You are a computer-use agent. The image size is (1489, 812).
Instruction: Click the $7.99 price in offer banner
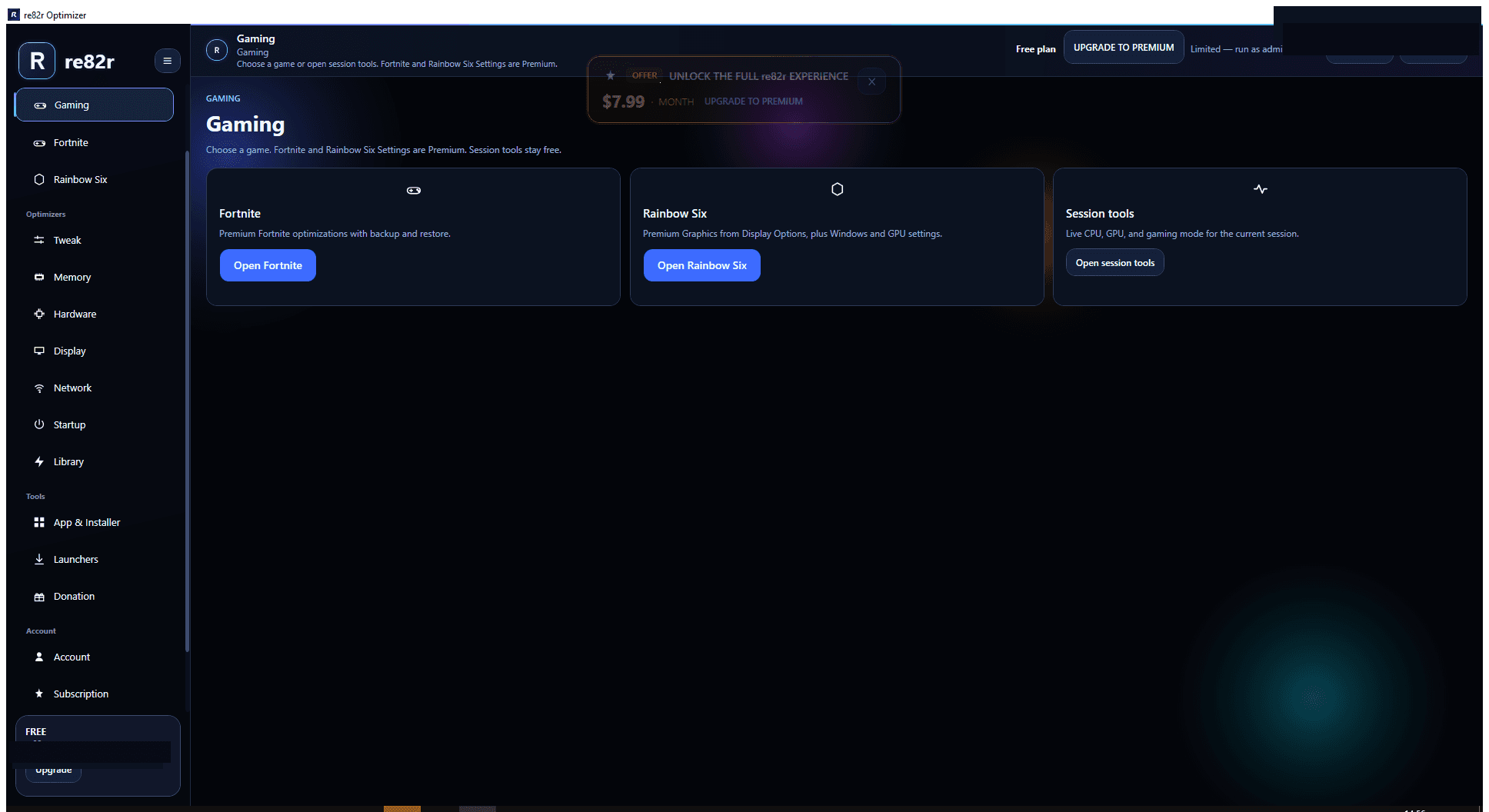pyautogui.click(x=623, y=101)
